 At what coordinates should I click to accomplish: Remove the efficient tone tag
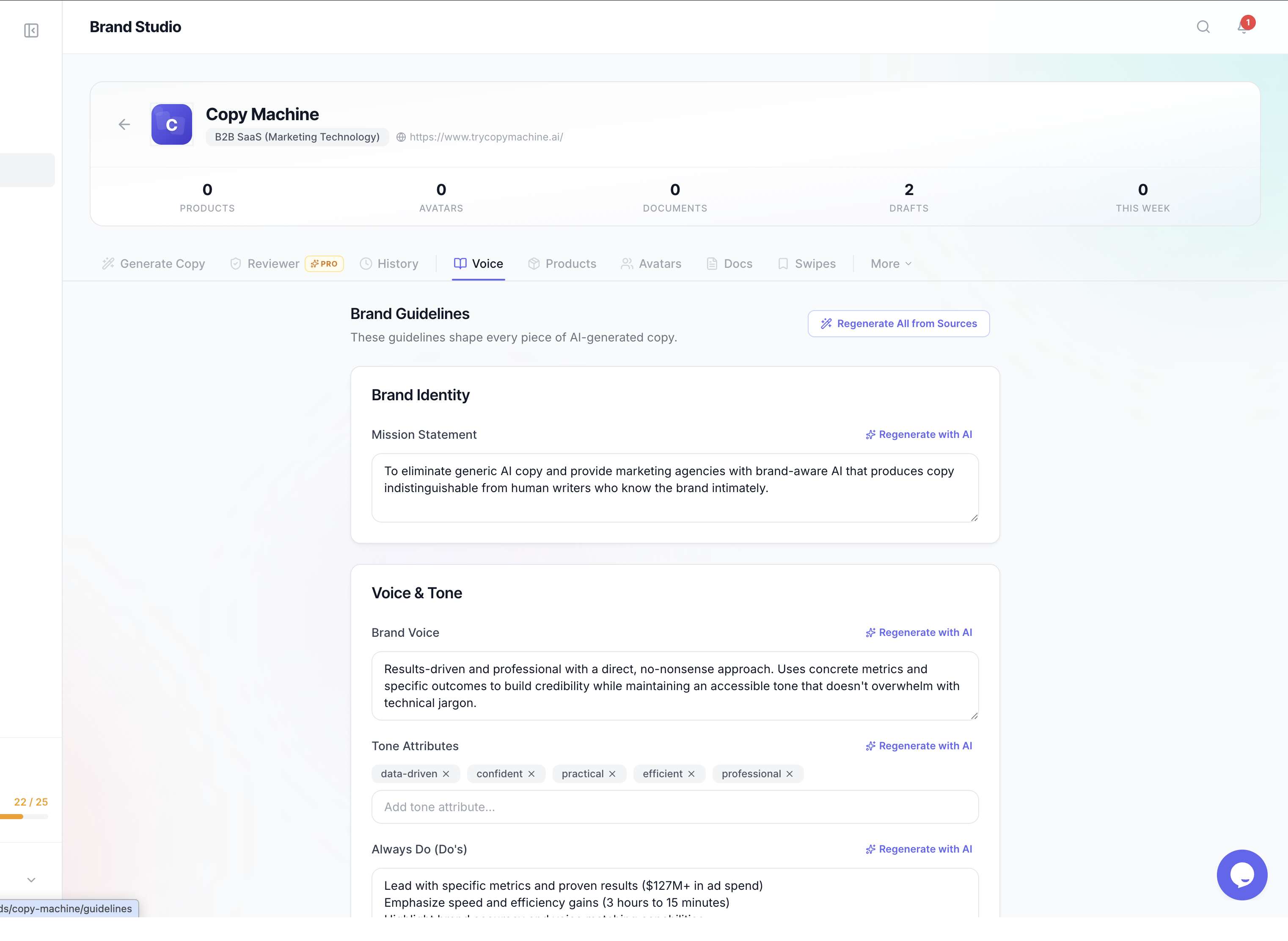coord(691,773)
